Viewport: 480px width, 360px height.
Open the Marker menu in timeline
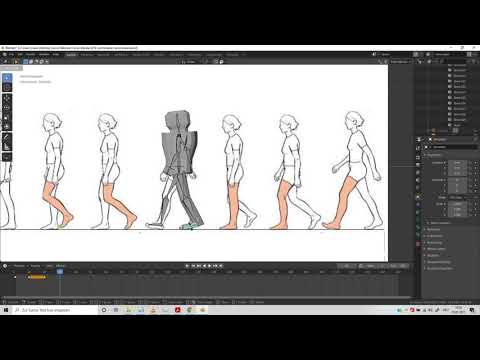[x=60, y=266]
